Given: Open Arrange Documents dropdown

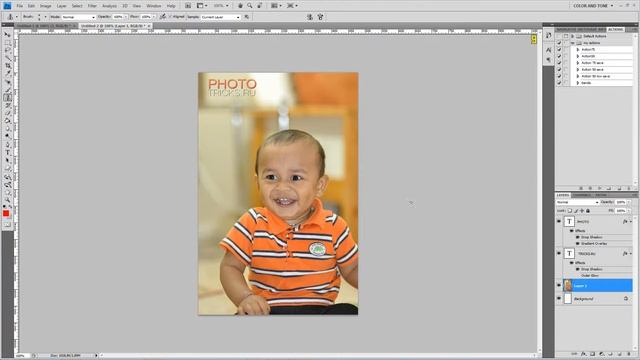Looking at the screenshot, I should pyautogui.click(x=276, y=6).
